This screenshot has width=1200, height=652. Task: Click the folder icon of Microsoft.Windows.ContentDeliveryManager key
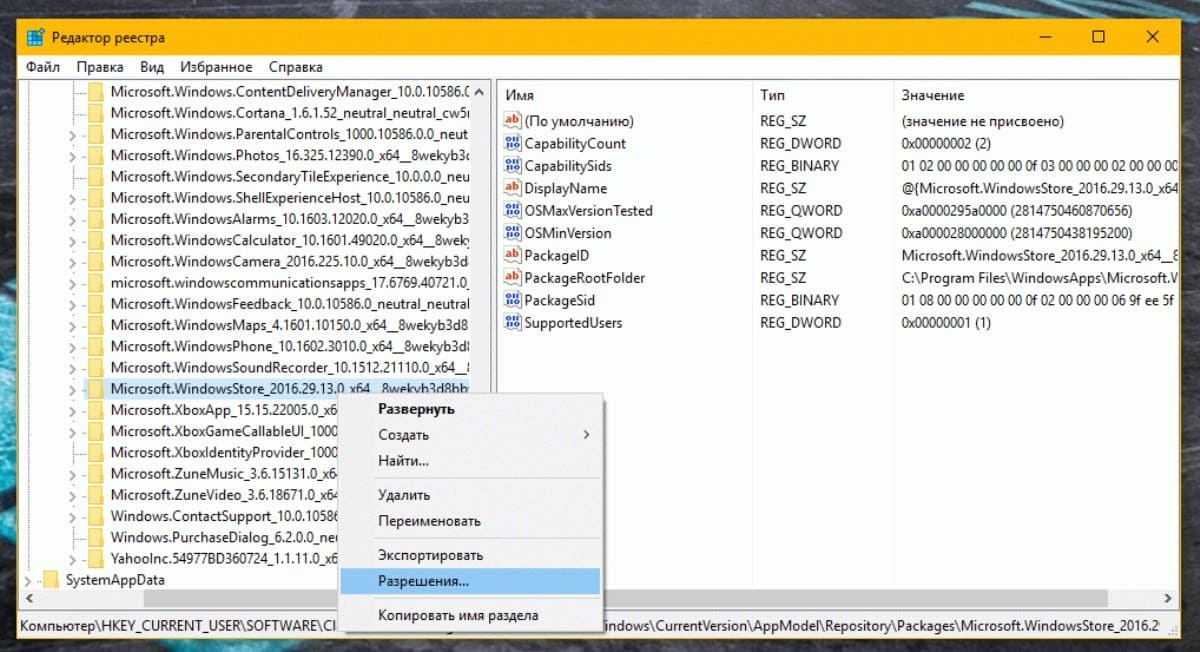click(x=96, y=91)
